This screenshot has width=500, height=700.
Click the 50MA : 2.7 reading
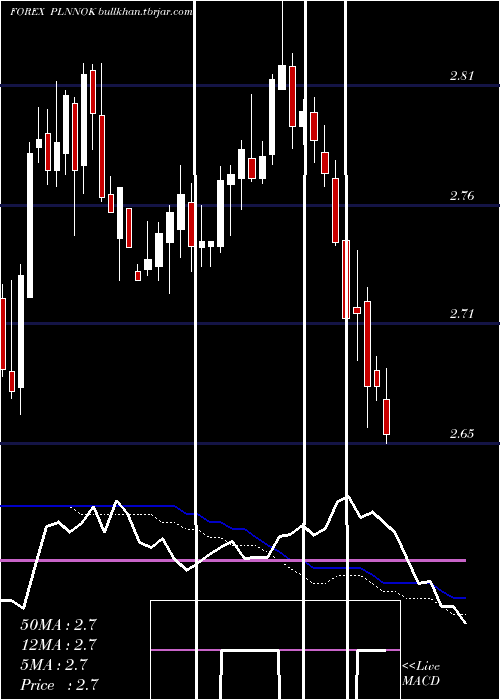click(x=58, y=624)
